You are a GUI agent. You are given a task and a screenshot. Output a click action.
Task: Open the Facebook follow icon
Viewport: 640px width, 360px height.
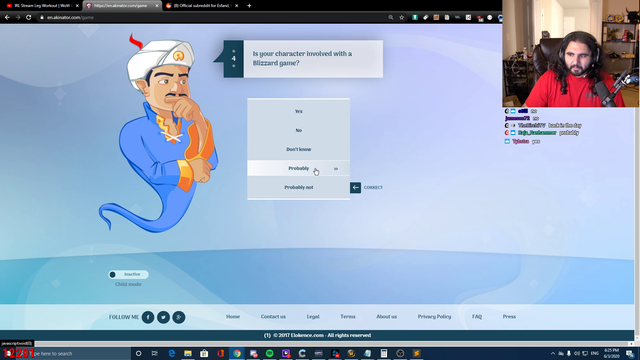point(148,317)
